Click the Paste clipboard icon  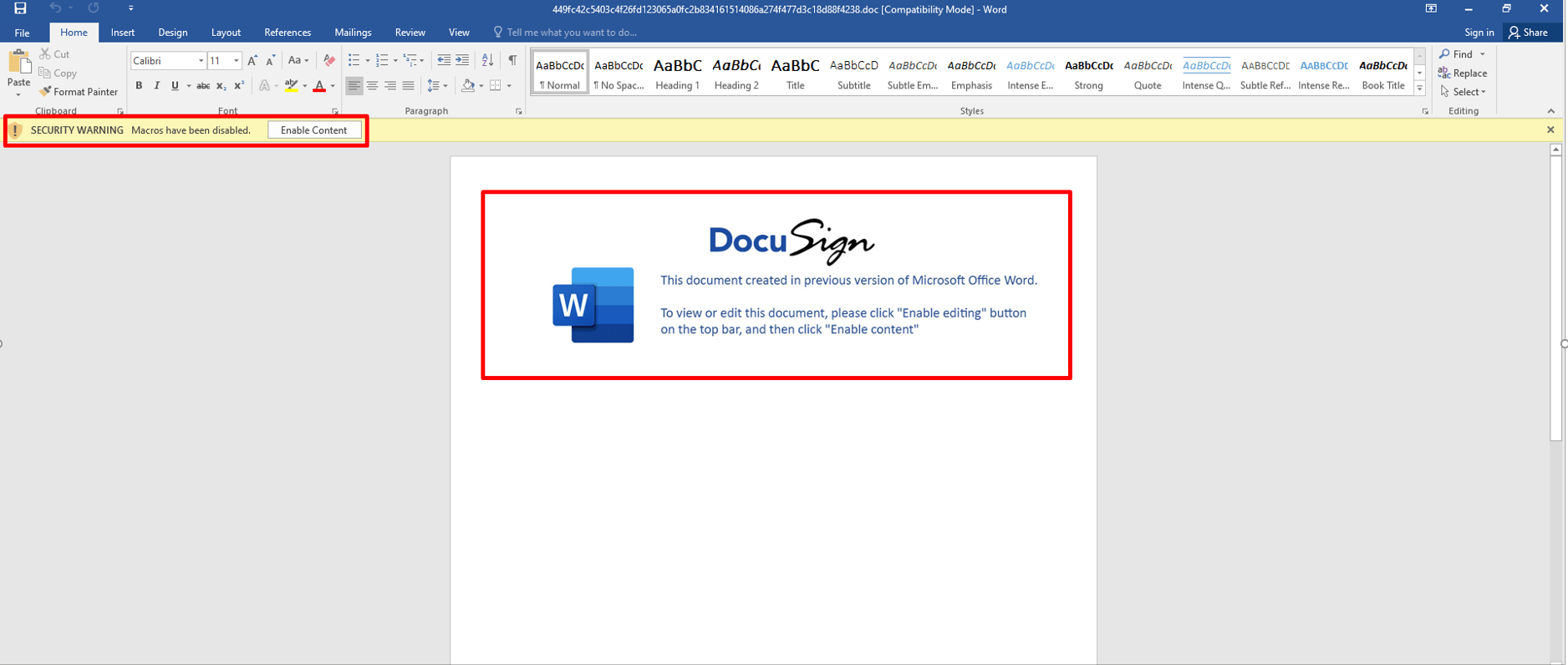(x=18, y=62)
